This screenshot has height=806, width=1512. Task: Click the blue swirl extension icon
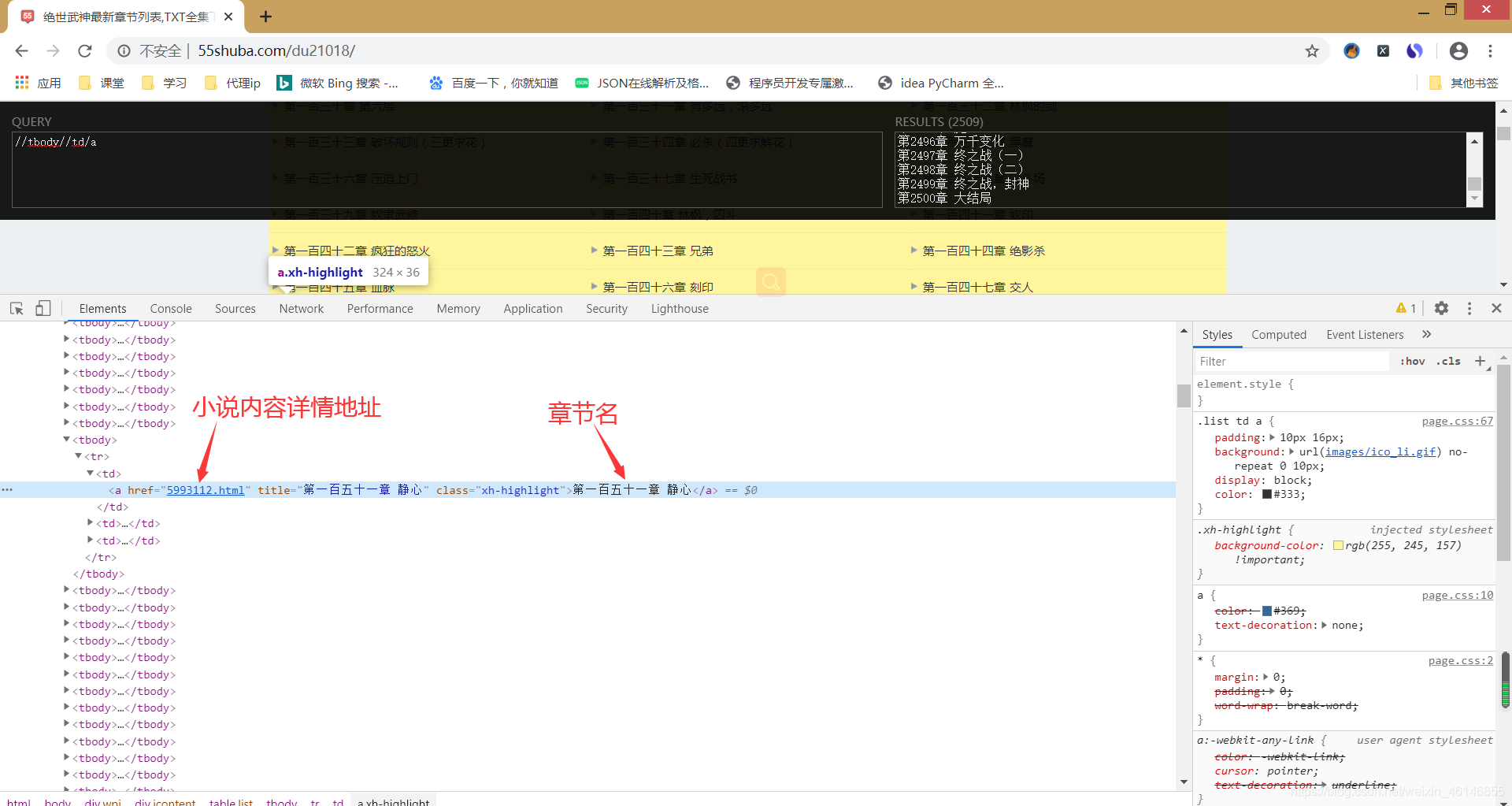(x=1414, y=50)
